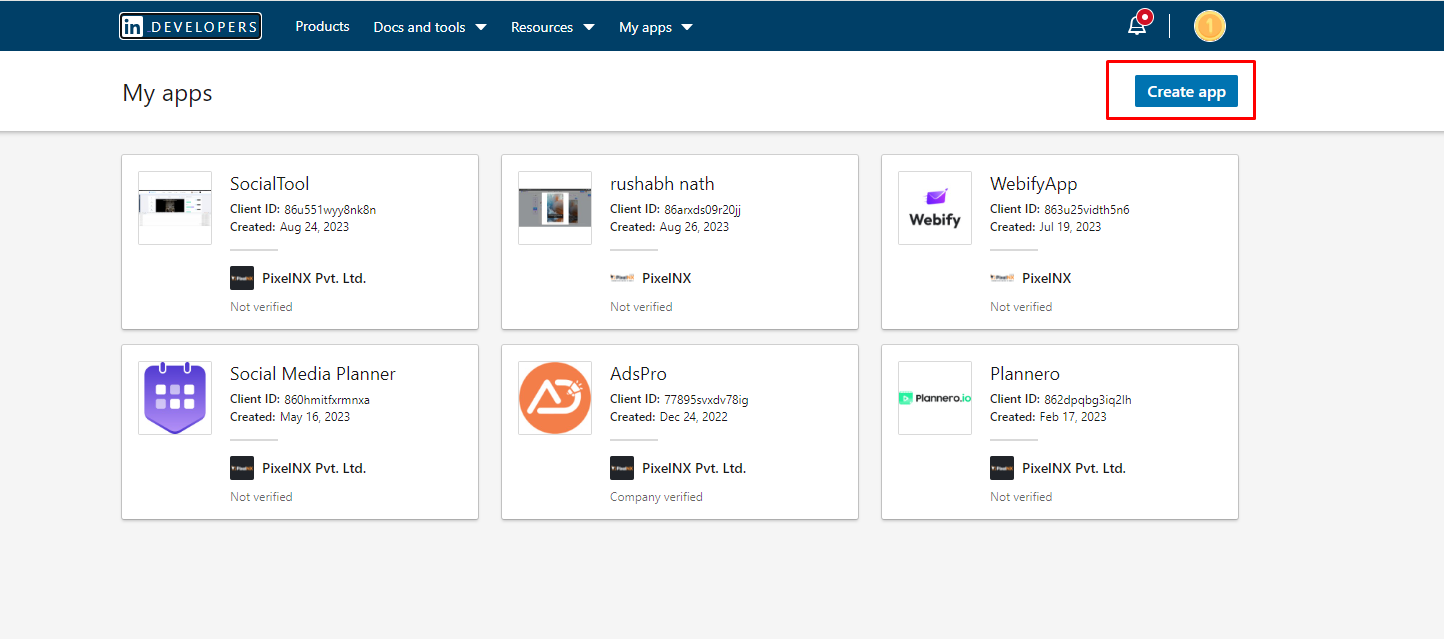Viewport: 1444px width, 639px height.
Task: Expand the Docs and tools dropdown
Action: (430, 26)
